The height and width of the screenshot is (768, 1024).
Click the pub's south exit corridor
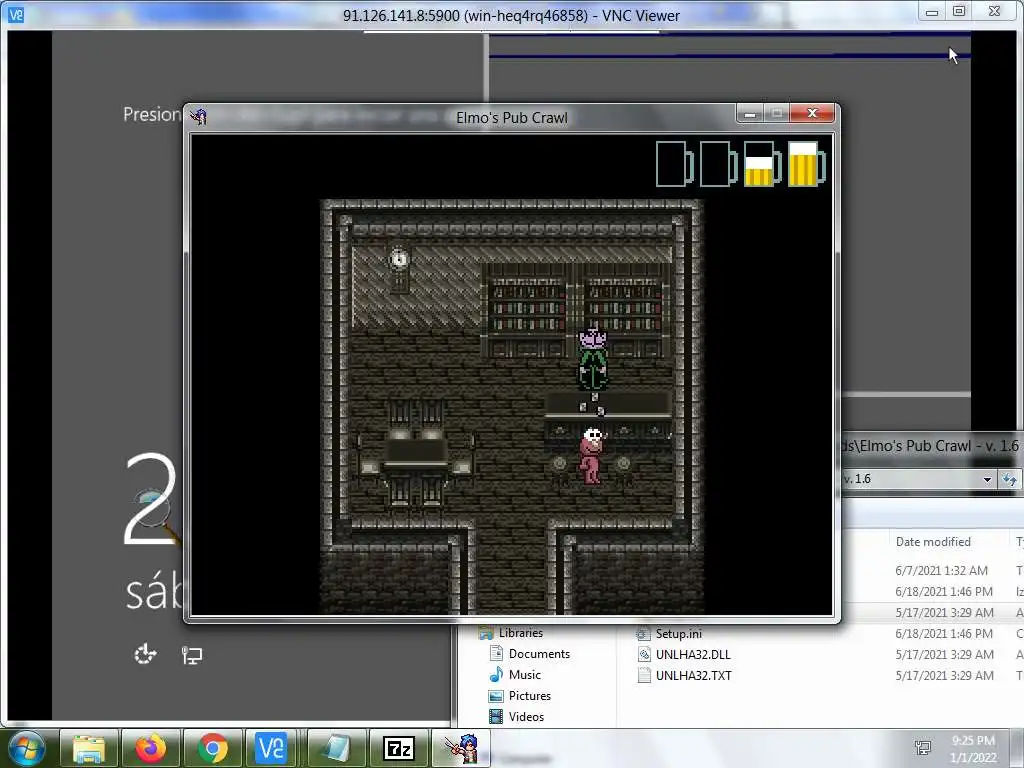coord(511,568)
